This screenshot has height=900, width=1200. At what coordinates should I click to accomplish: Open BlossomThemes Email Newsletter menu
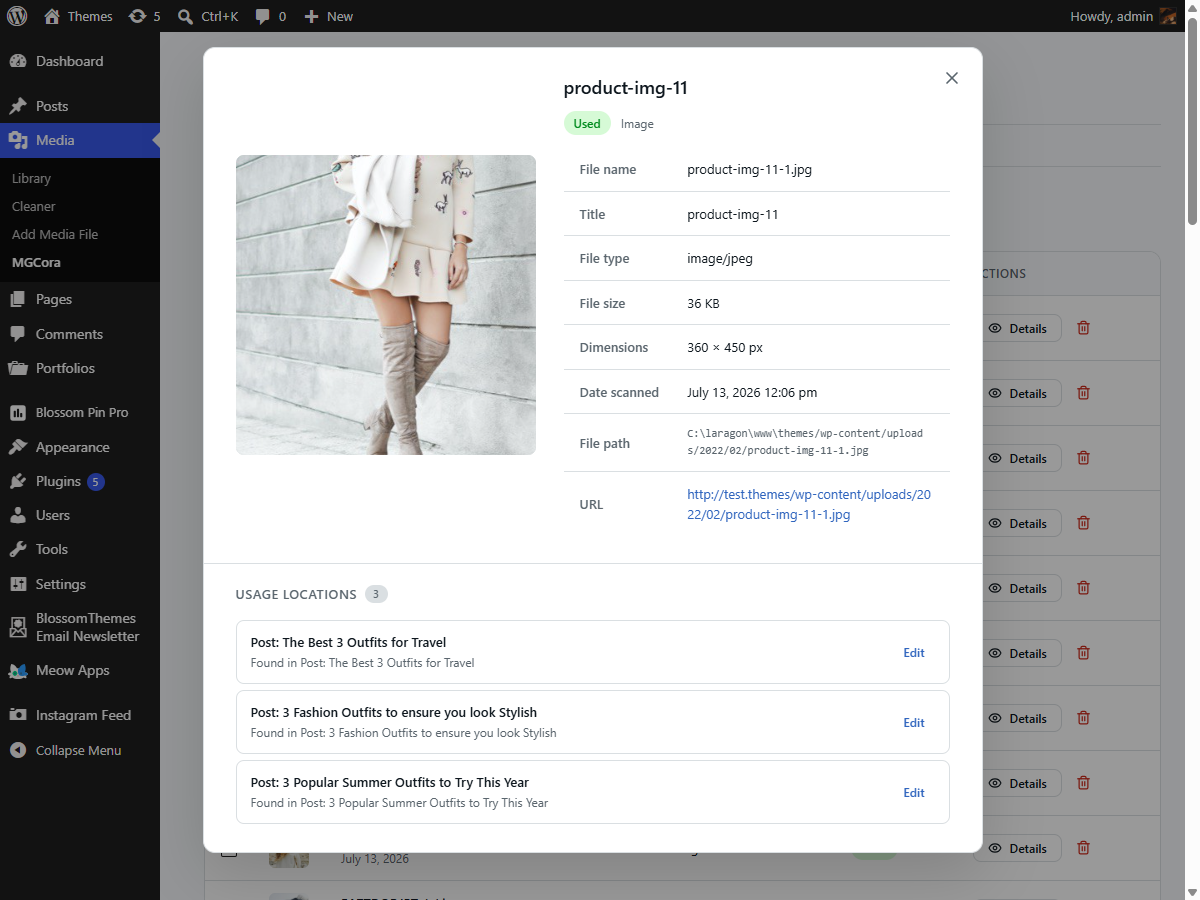pyautogui.click(x=80, y=627)
